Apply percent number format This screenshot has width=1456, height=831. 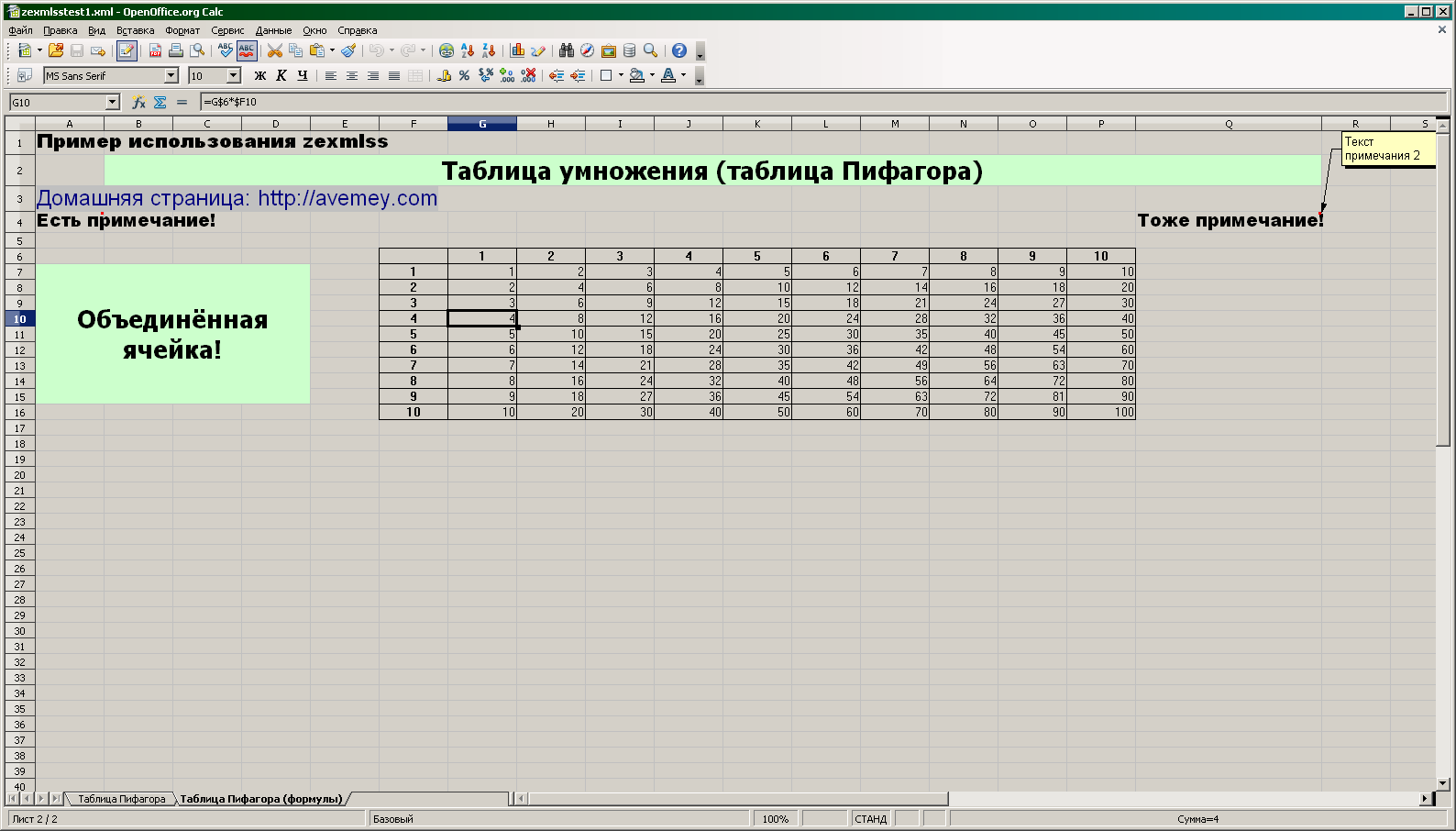464,76
